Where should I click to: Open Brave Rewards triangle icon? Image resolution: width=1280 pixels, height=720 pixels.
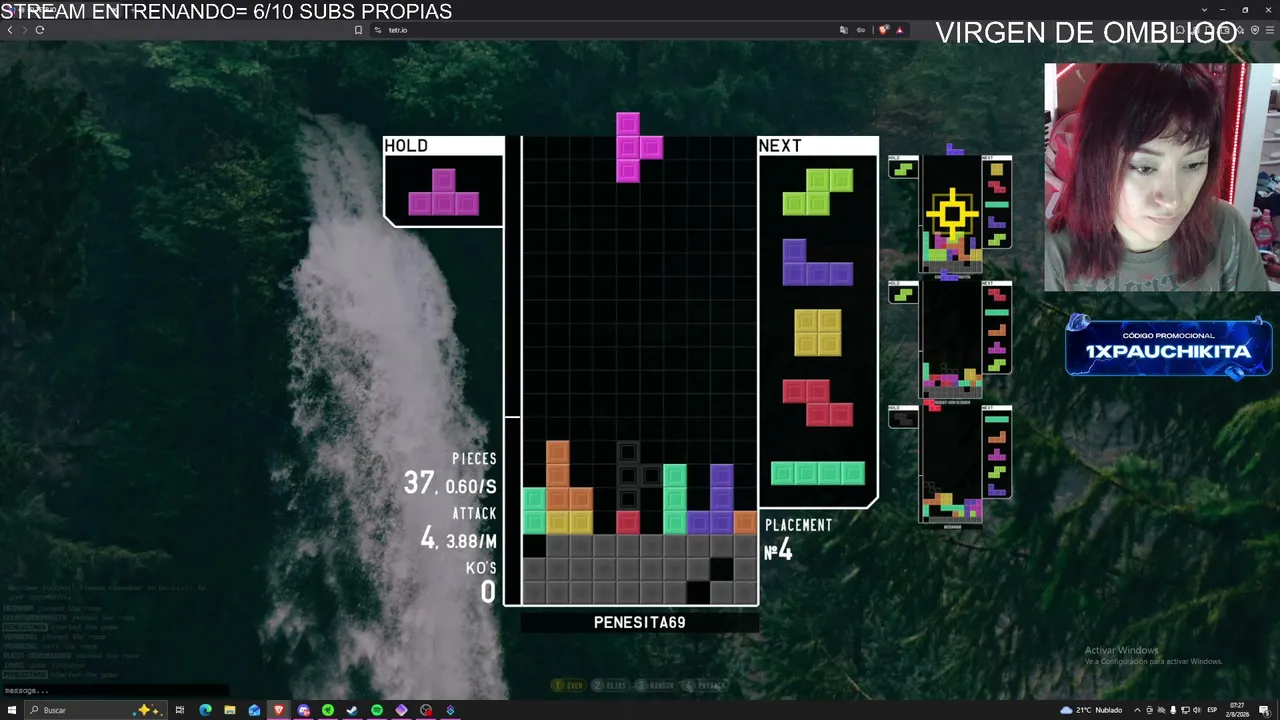(899, 30)
